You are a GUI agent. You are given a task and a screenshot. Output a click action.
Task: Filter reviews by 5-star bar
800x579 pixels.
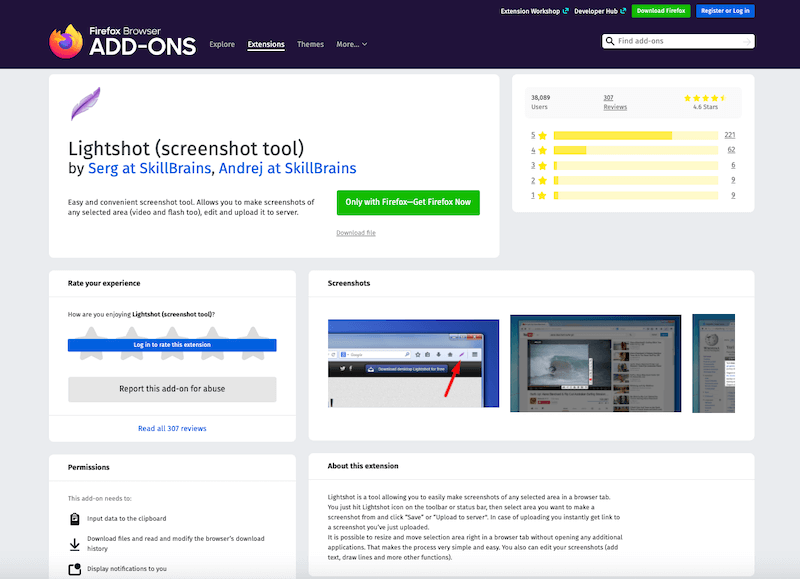[x=636, y=135]
